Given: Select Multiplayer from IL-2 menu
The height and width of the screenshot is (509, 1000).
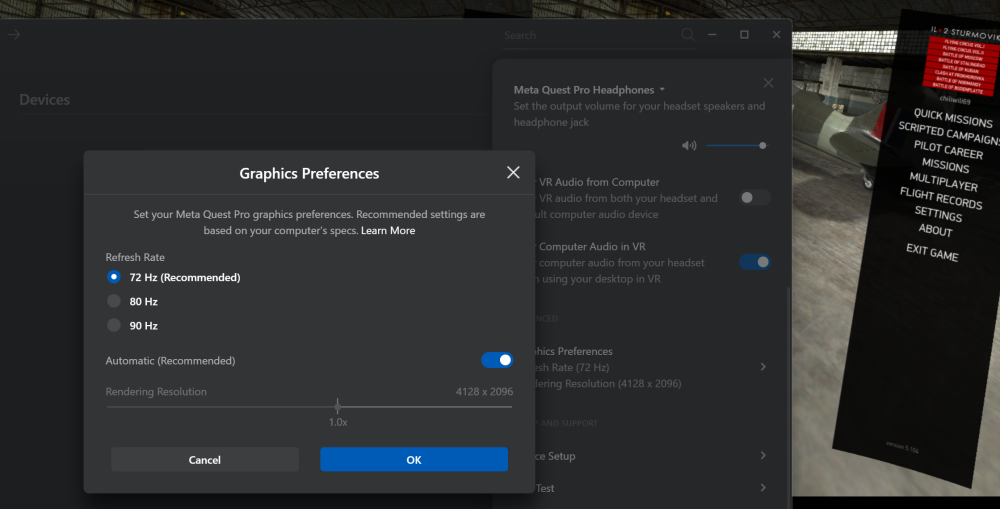Looking at the screenshot, I should point(943,183).
